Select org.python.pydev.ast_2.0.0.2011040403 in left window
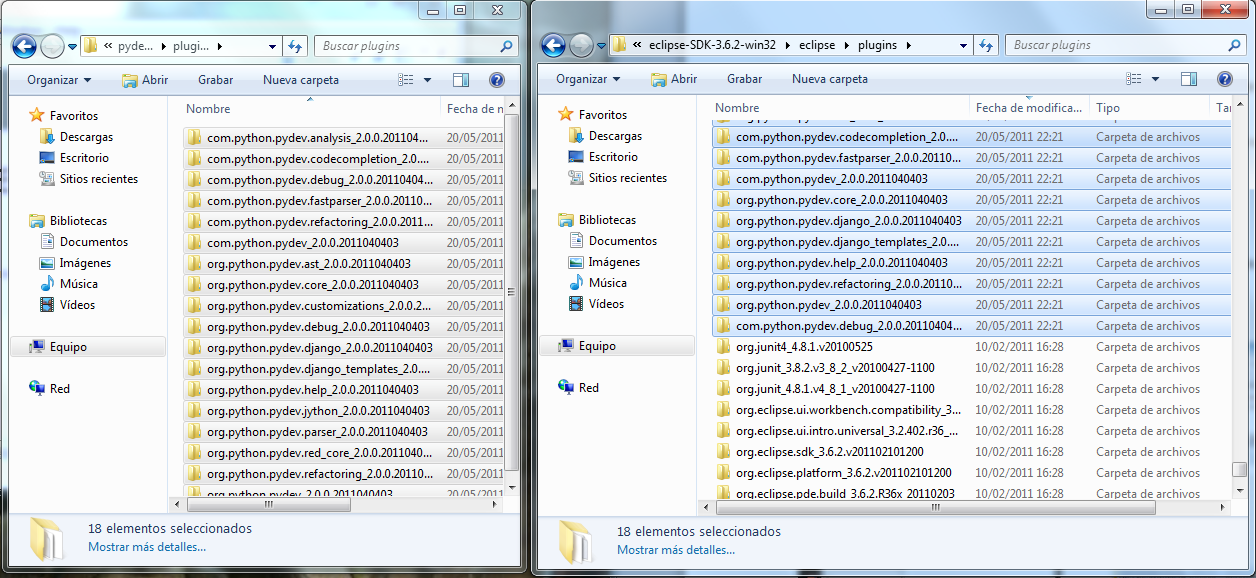This screenshot has height=578, width=1256. coord(345,263)
